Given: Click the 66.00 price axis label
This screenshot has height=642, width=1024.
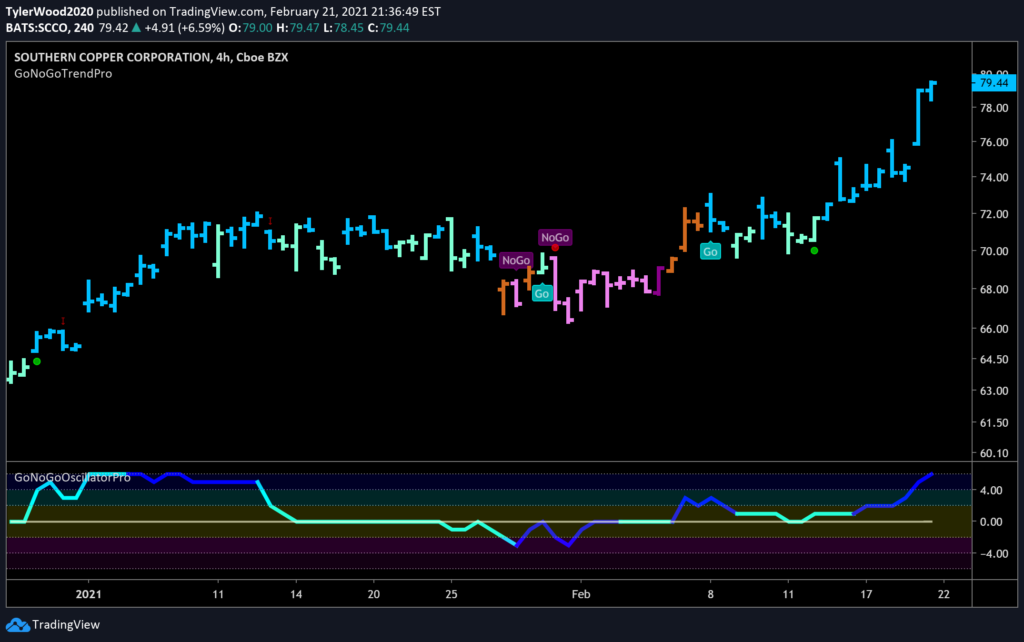Looking at the screenshot, I should point(994,329).
